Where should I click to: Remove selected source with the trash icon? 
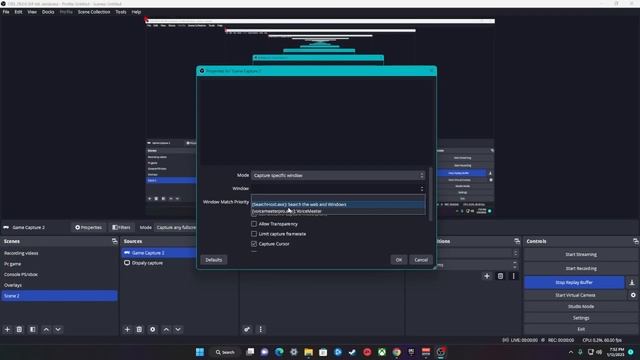pos(139,329)
